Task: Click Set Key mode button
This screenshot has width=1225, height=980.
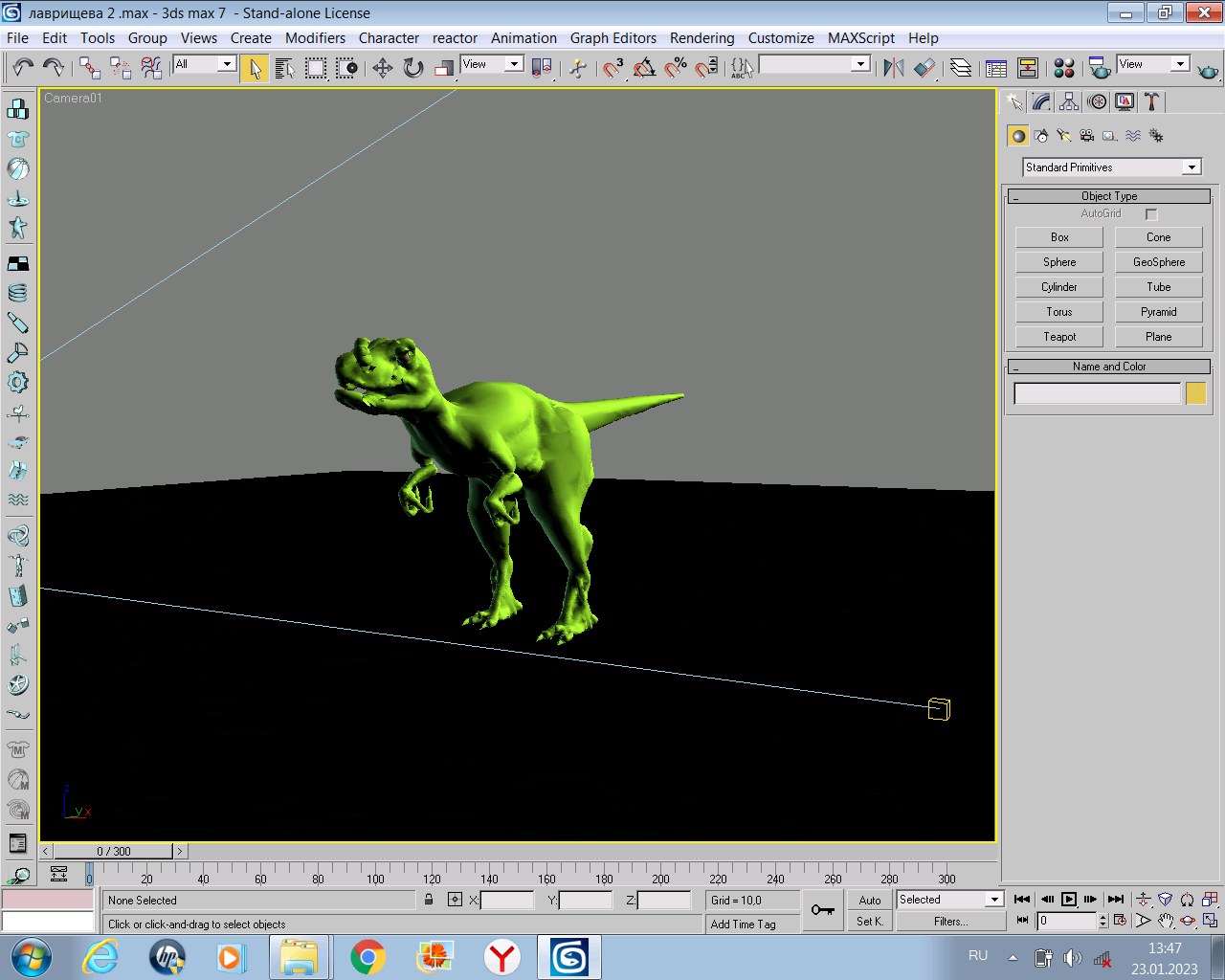Action: pyautogui.click(x=870, y=921)
